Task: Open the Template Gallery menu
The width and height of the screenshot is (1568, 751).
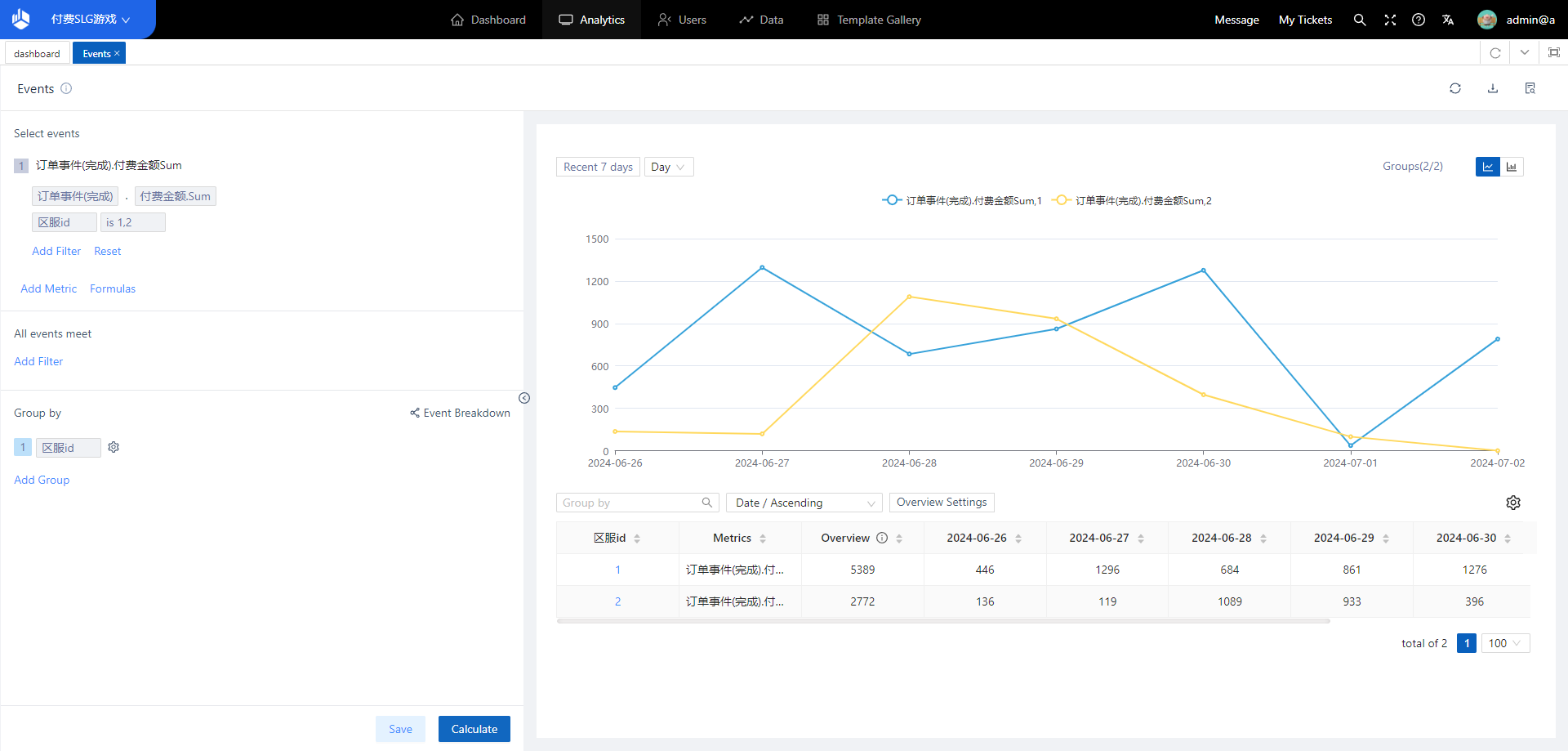Action: click(869, 20)
